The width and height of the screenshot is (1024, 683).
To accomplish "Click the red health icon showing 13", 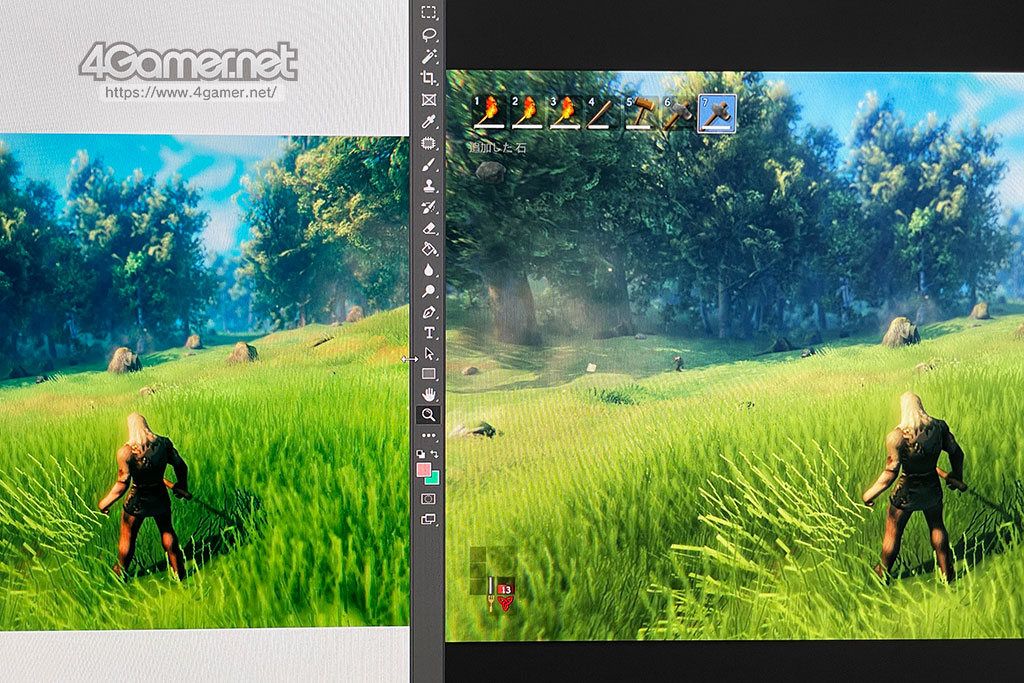I will coord(505,596).
